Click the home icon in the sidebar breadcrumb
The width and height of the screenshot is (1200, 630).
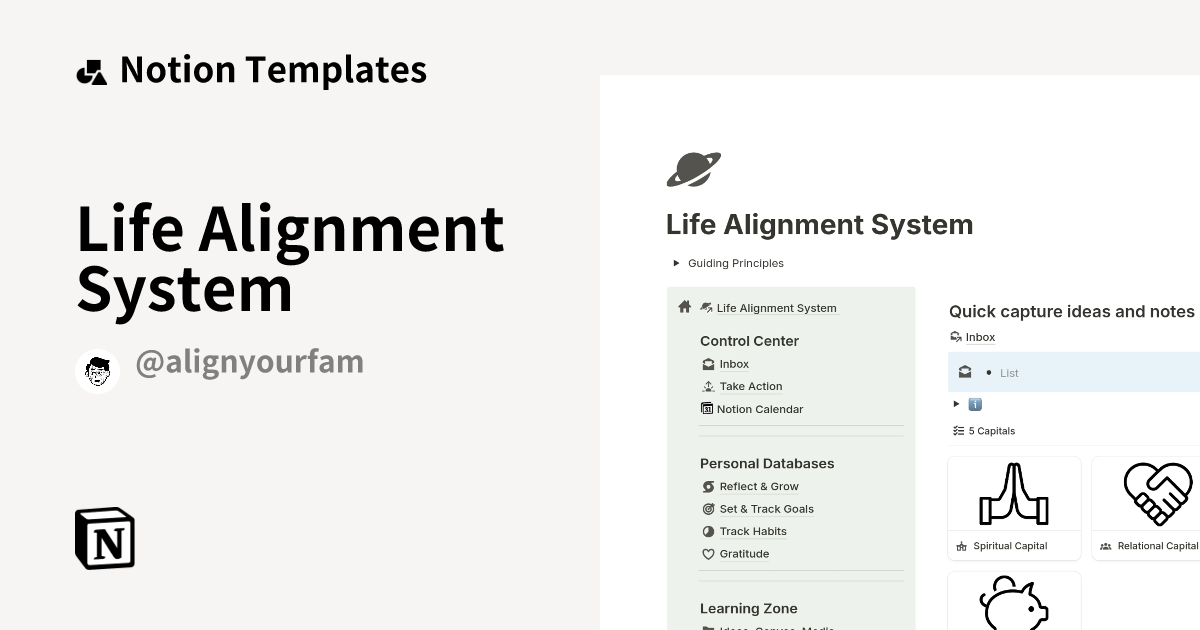(x=684, y=307)
